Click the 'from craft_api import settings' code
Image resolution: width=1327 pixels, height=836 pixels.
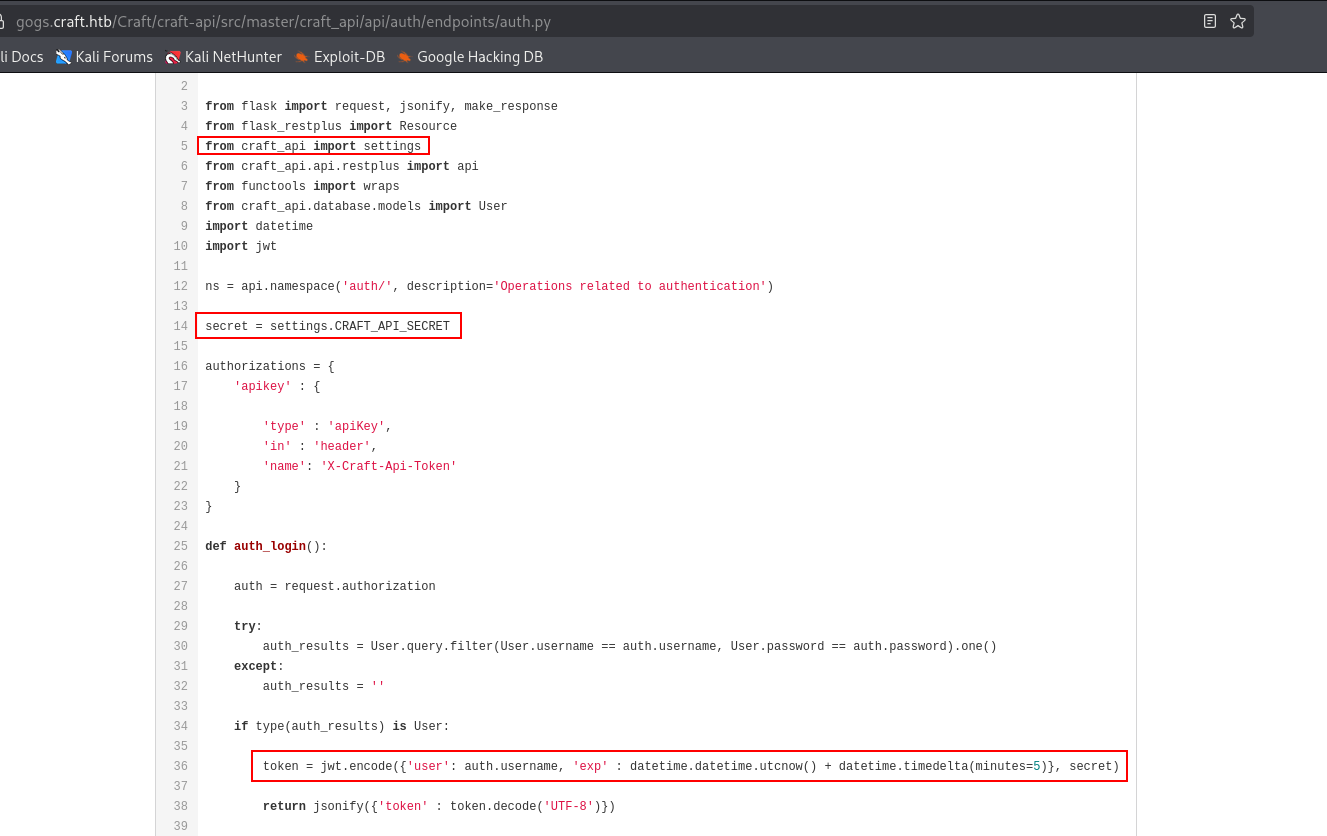(x=313, y=146)
